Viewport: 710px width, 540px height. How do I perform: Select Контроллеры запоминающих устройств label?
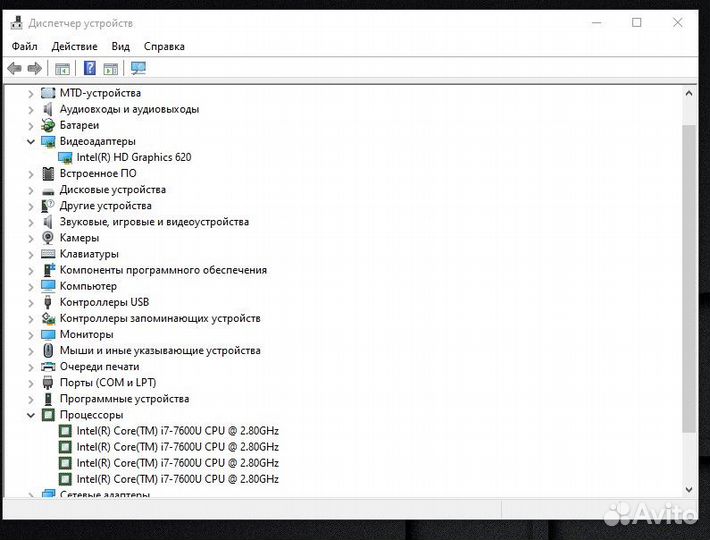160,318
